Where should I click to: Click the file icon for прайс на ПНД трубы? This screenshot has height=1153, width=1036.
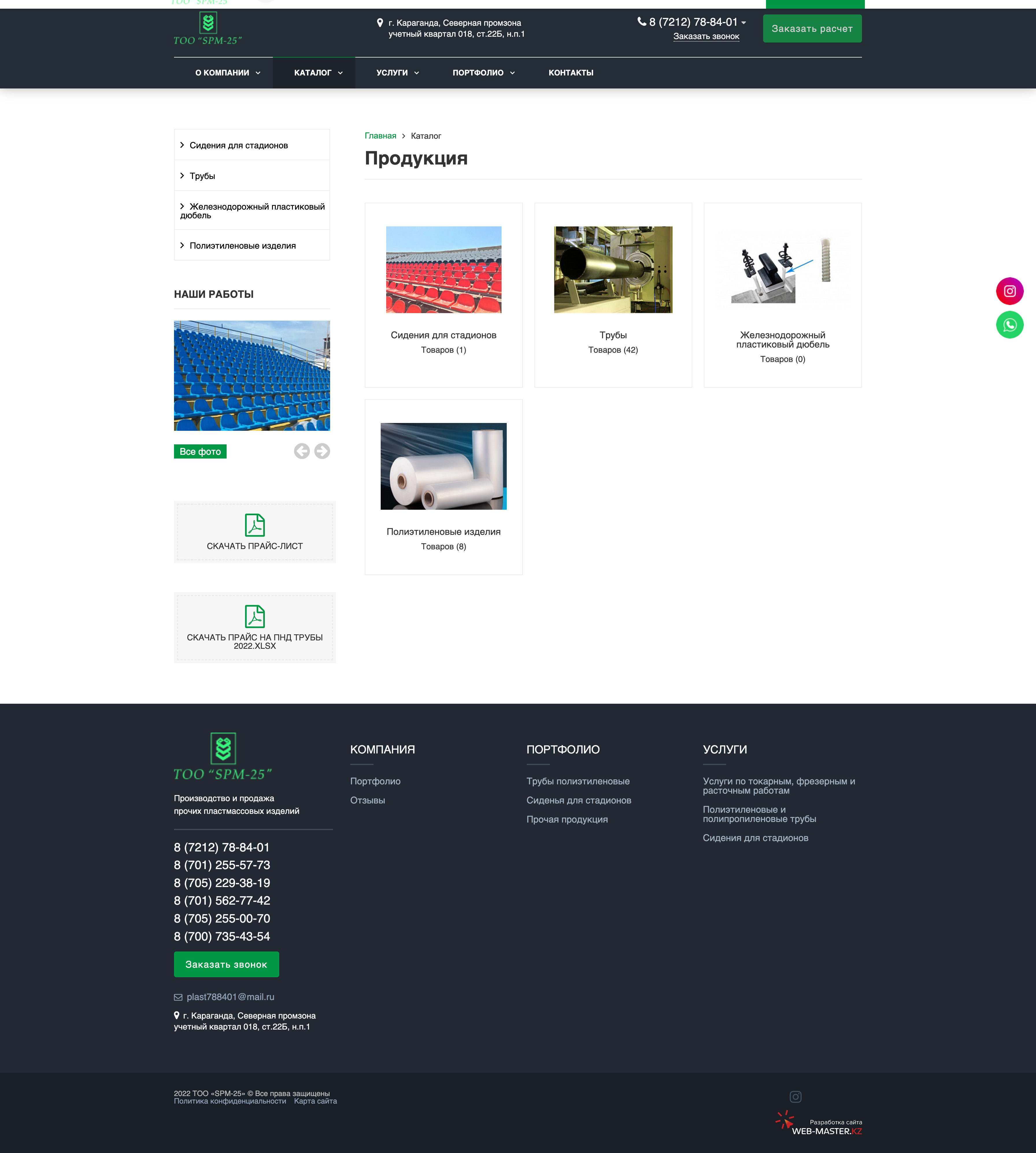click(254, 616)
